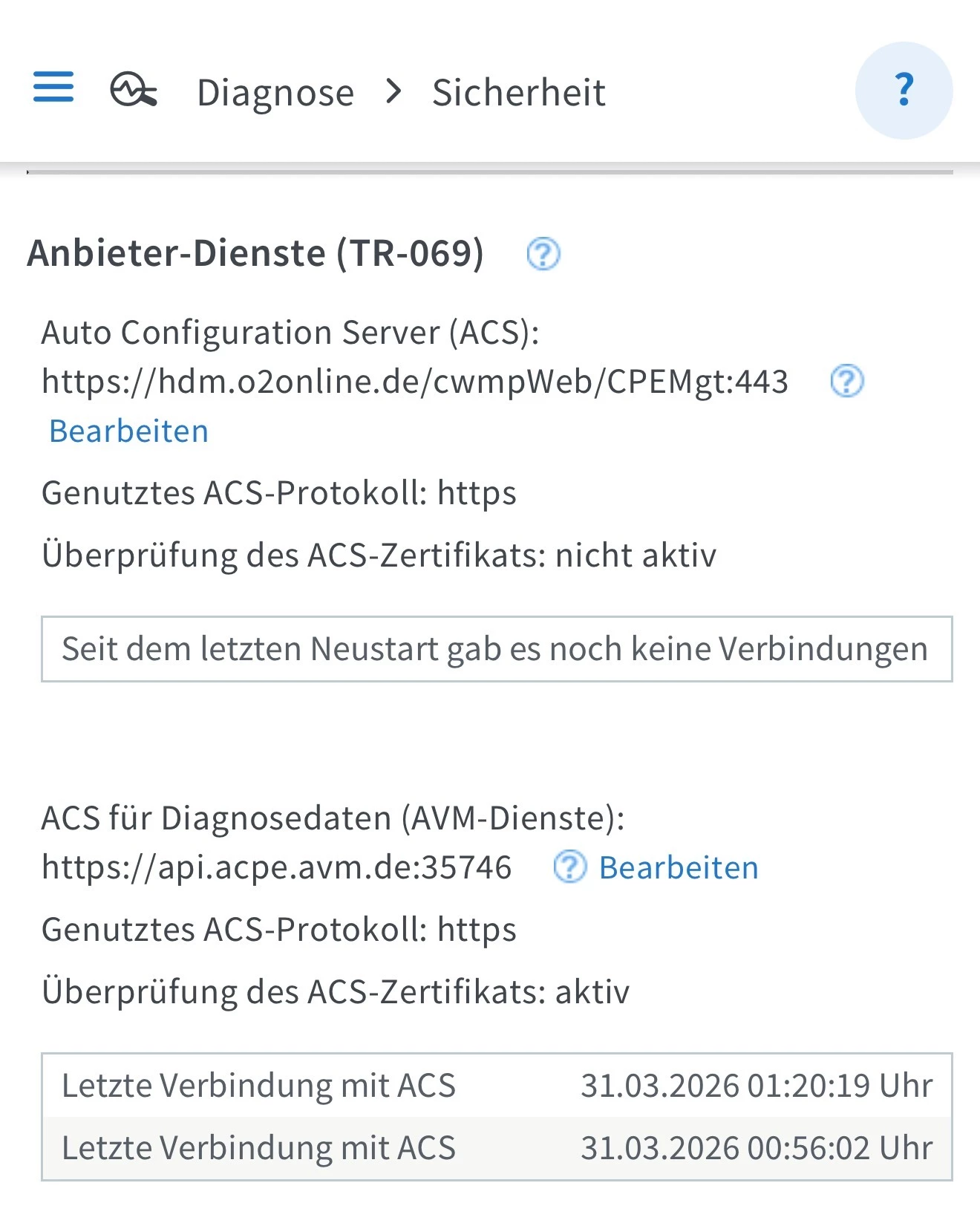Click Bearbeiten next to AVM-Dienste ACS URL
Screen dimensions: 980x1229
click(x=679, y=867)
